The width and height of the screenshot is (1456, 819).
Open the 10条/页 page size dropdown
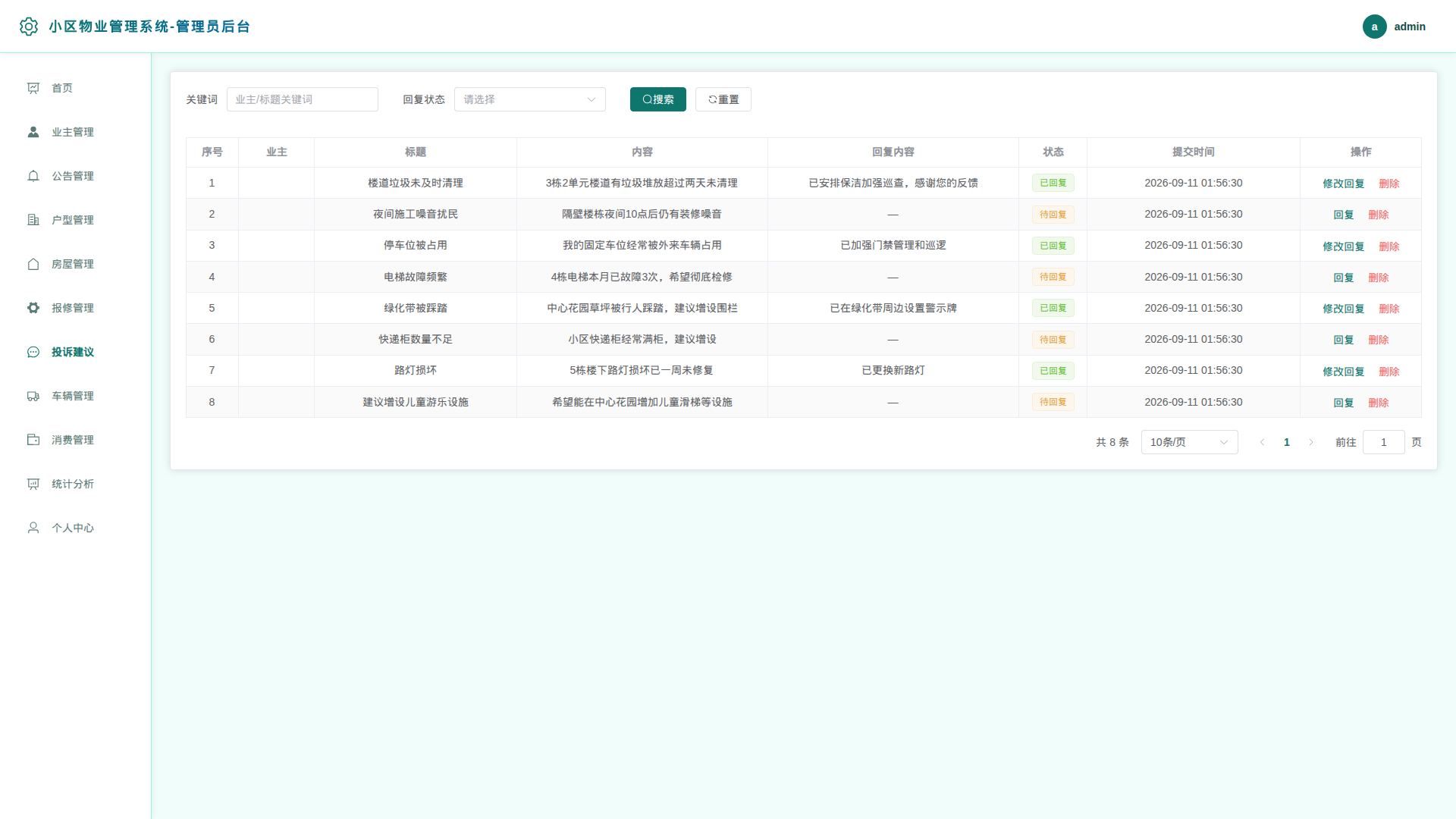tap(1189, 442)
